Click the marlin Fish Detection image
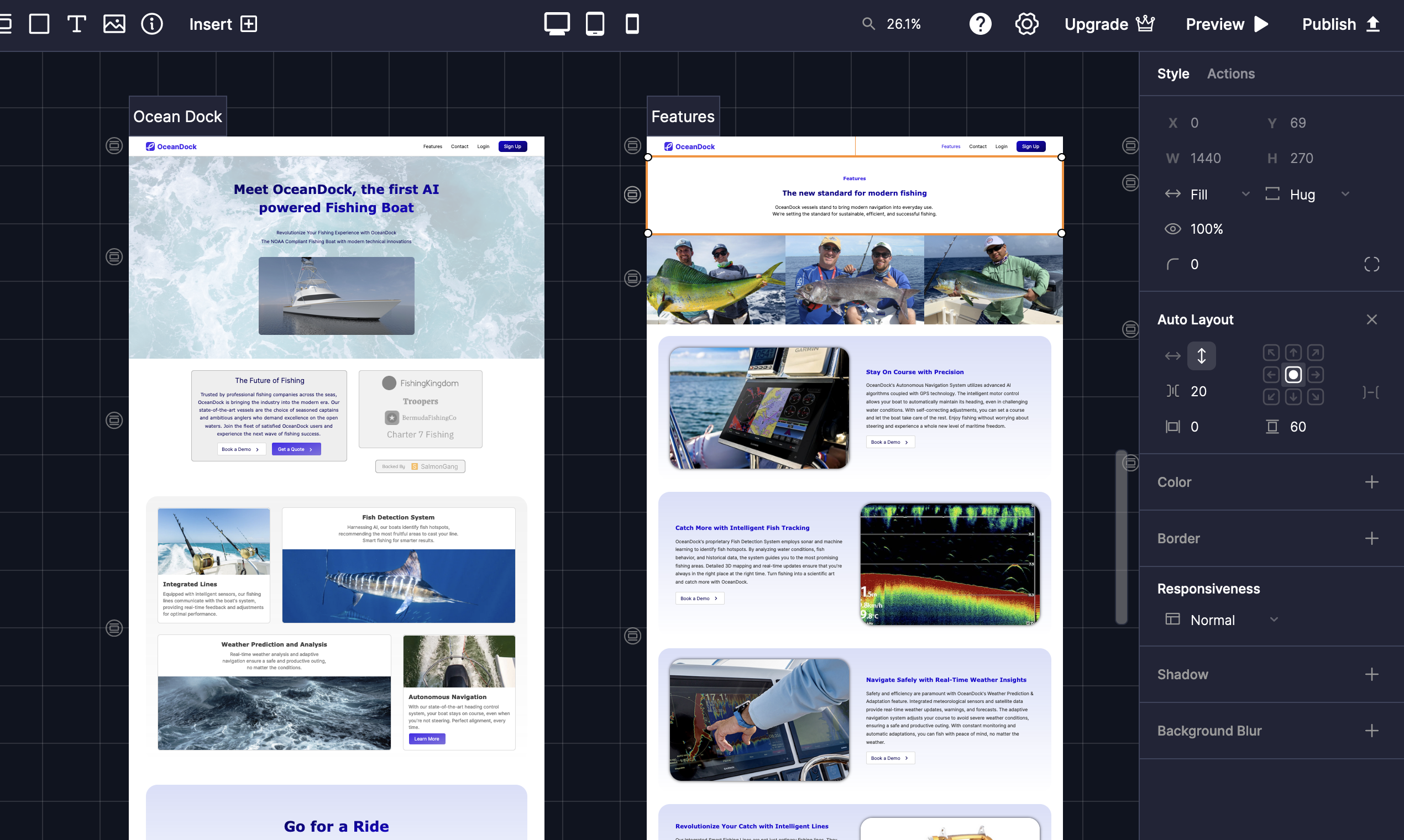Viewport: 1404px width, 840px height. click(x=399, y=586)
